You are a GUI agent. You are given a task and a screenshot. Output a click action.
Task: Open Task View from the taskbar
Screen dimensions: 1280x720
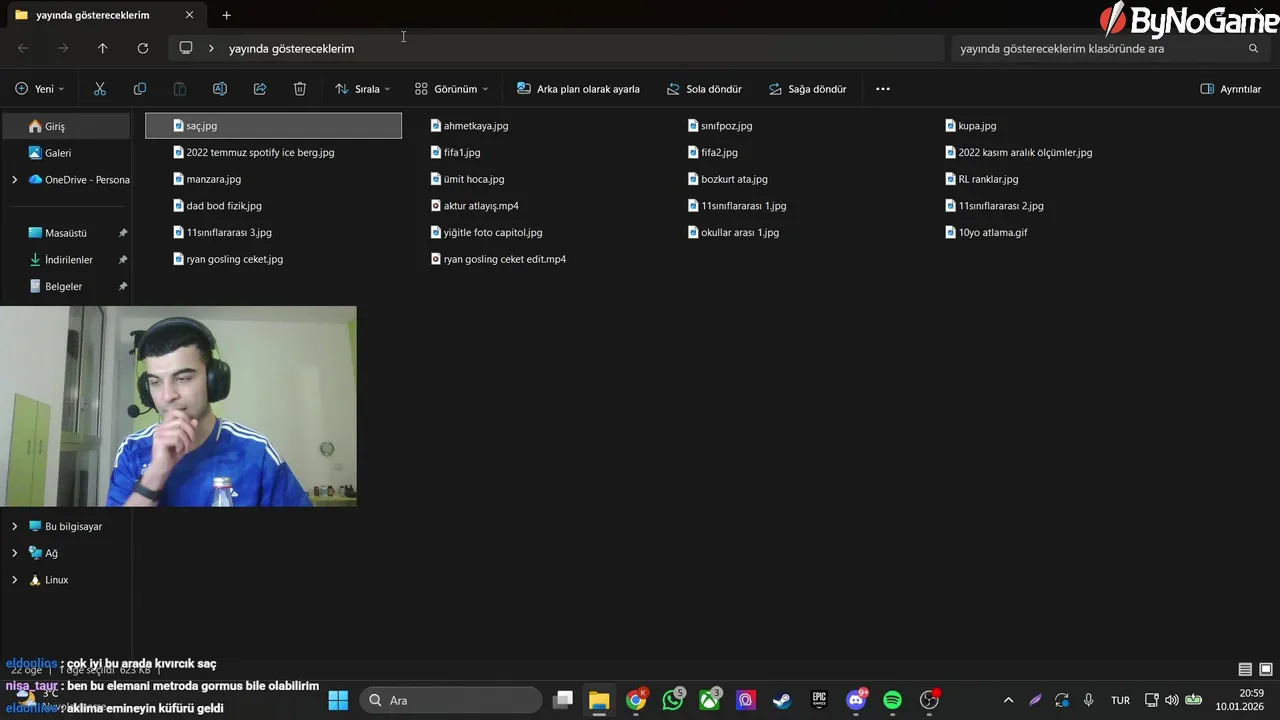click(x=564, y=700)
